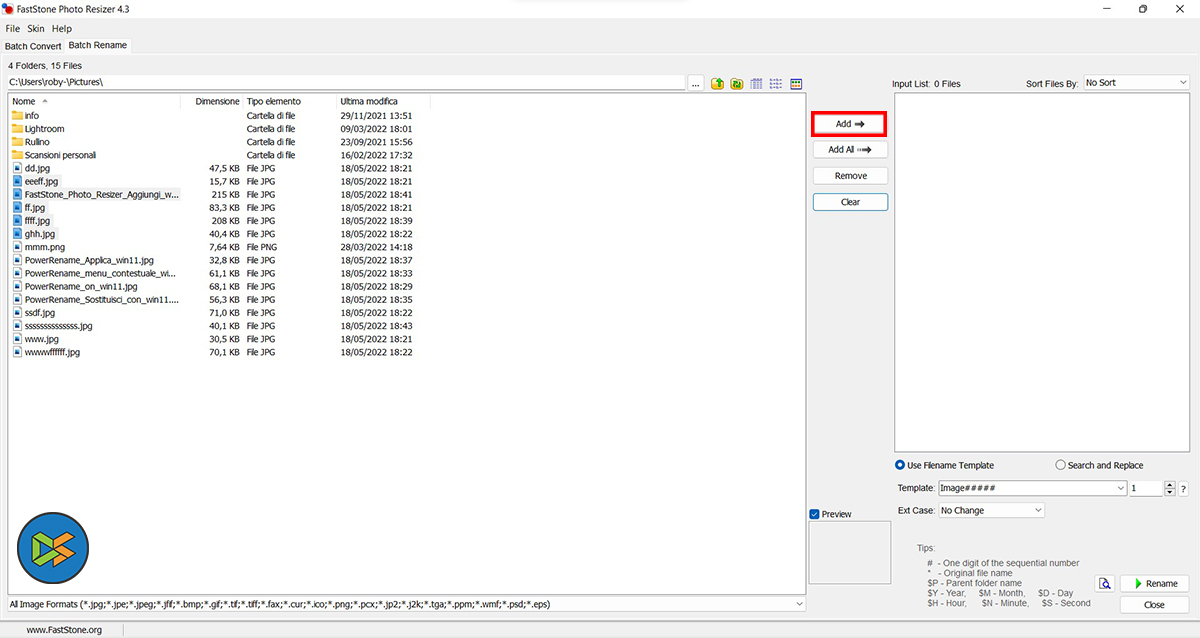Viewport: 1200px width, 638px height.
Task: Select file FastStone_Photo_Resizer_Aggiungi_w...
Action: [x=102, y=194]
